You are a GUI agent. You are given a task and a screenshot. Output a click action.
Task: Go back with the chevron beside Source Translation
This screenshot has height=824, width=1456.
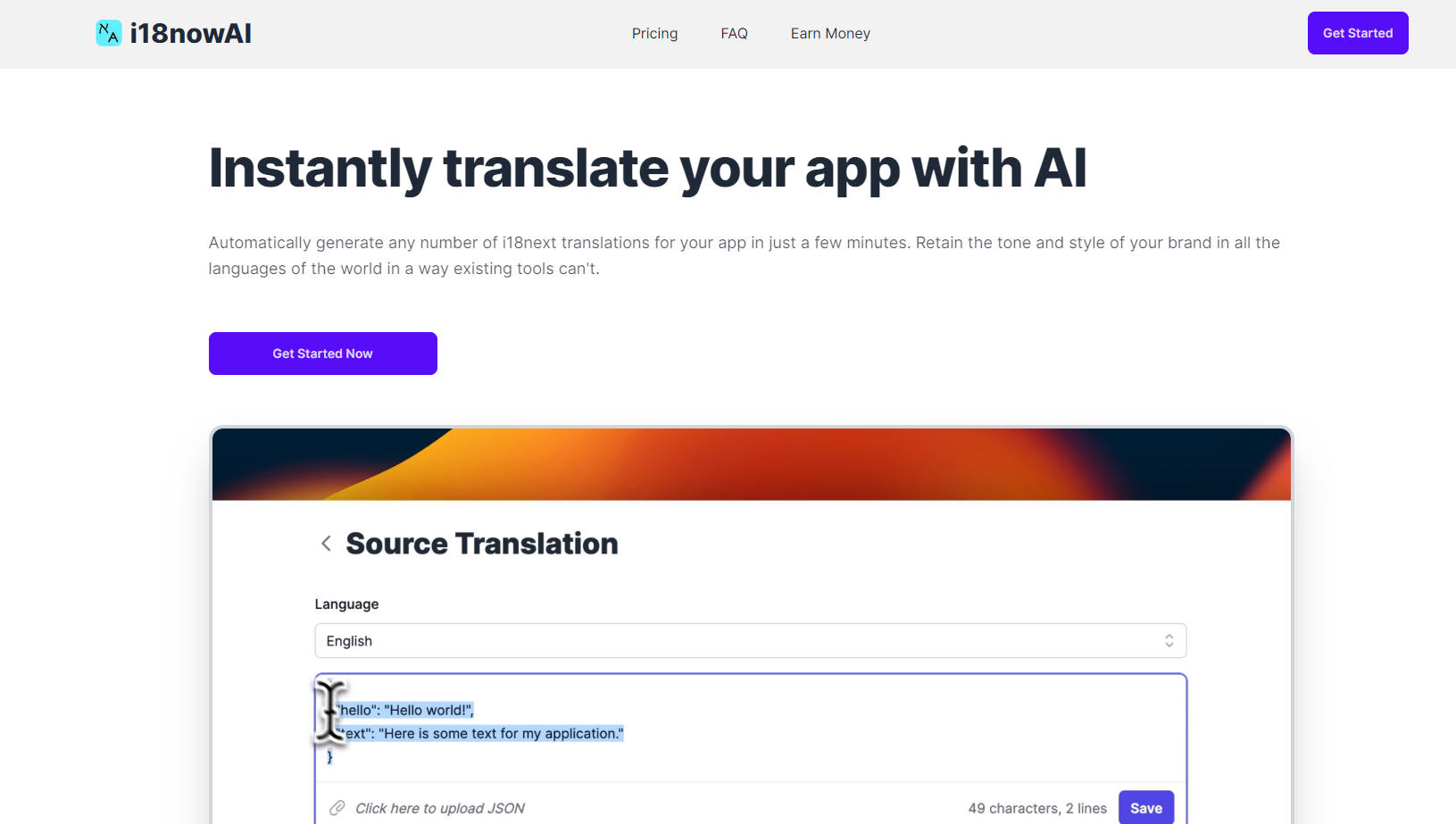click(x=326, y=543)
